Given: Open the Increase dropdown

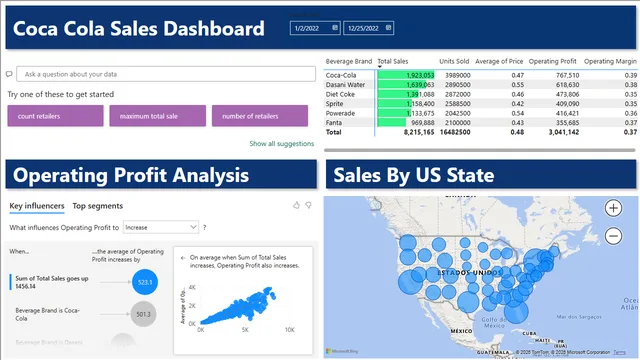Looking at the screenshot, I should [x=161, y=227].
